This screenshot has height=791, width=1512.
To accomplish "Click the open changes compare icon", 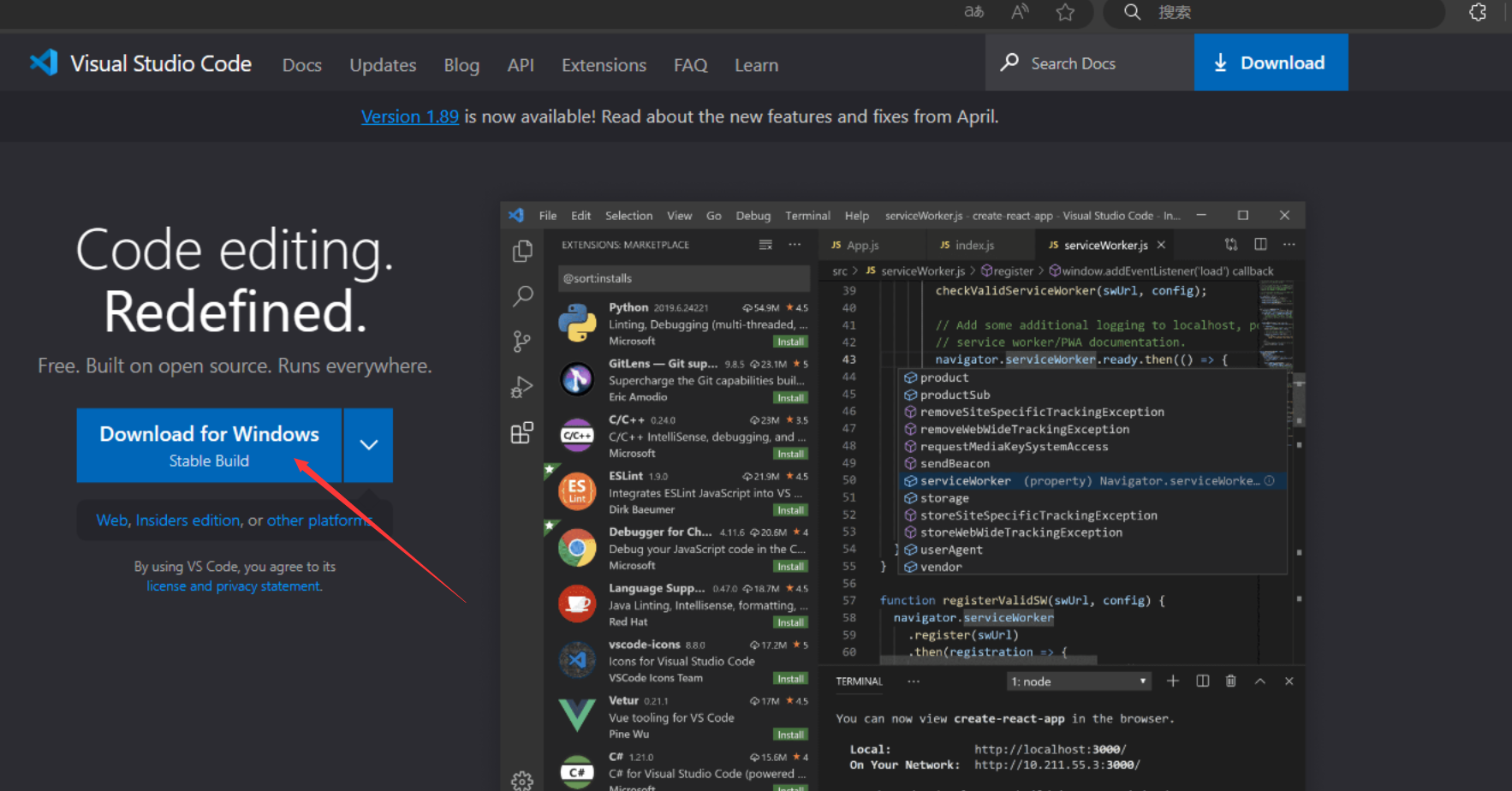I will pos(1231,245).
